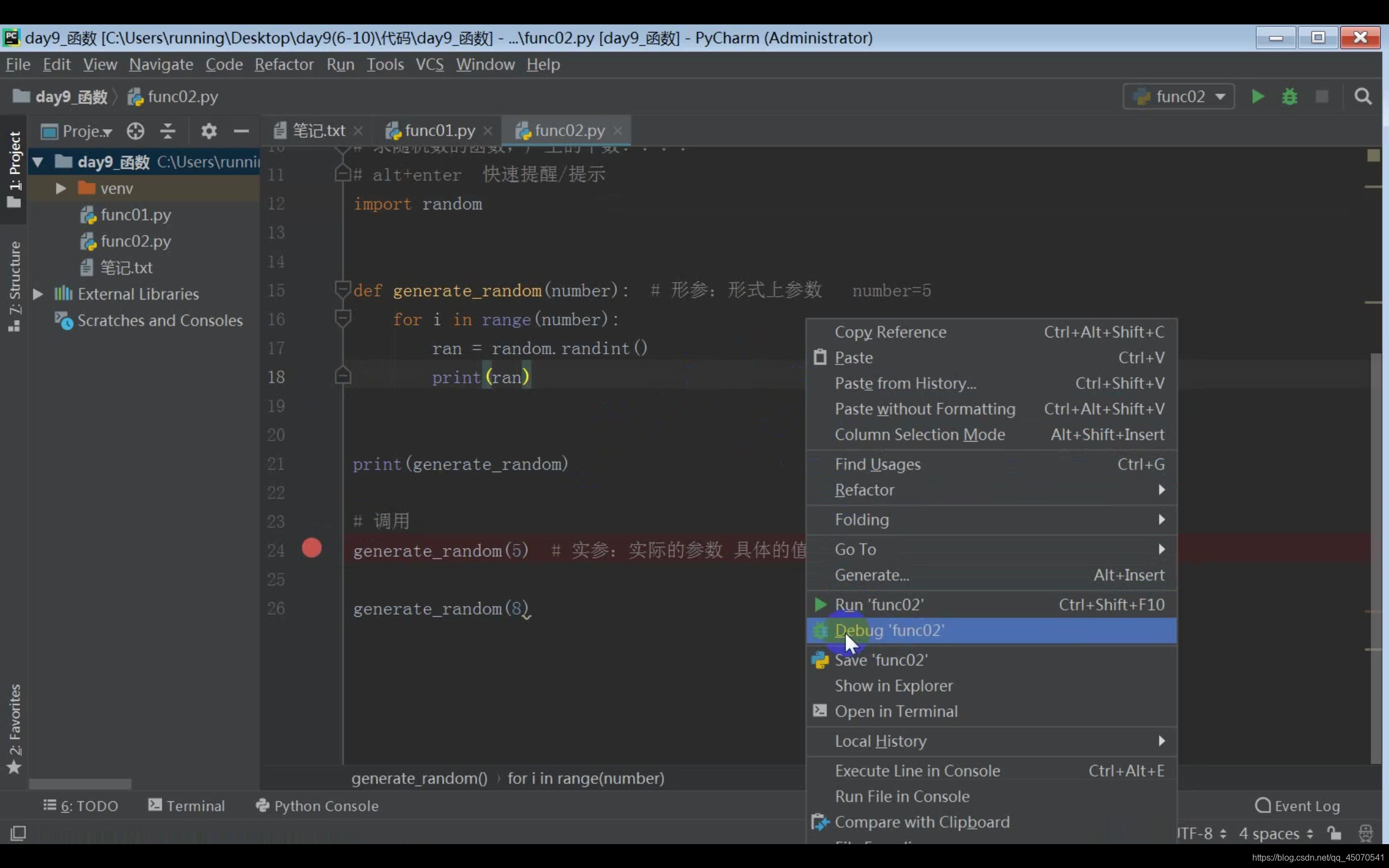The image size is (1389, 868).
Task: Toggle fold marker on line 15 def
Action: (343, 289)
